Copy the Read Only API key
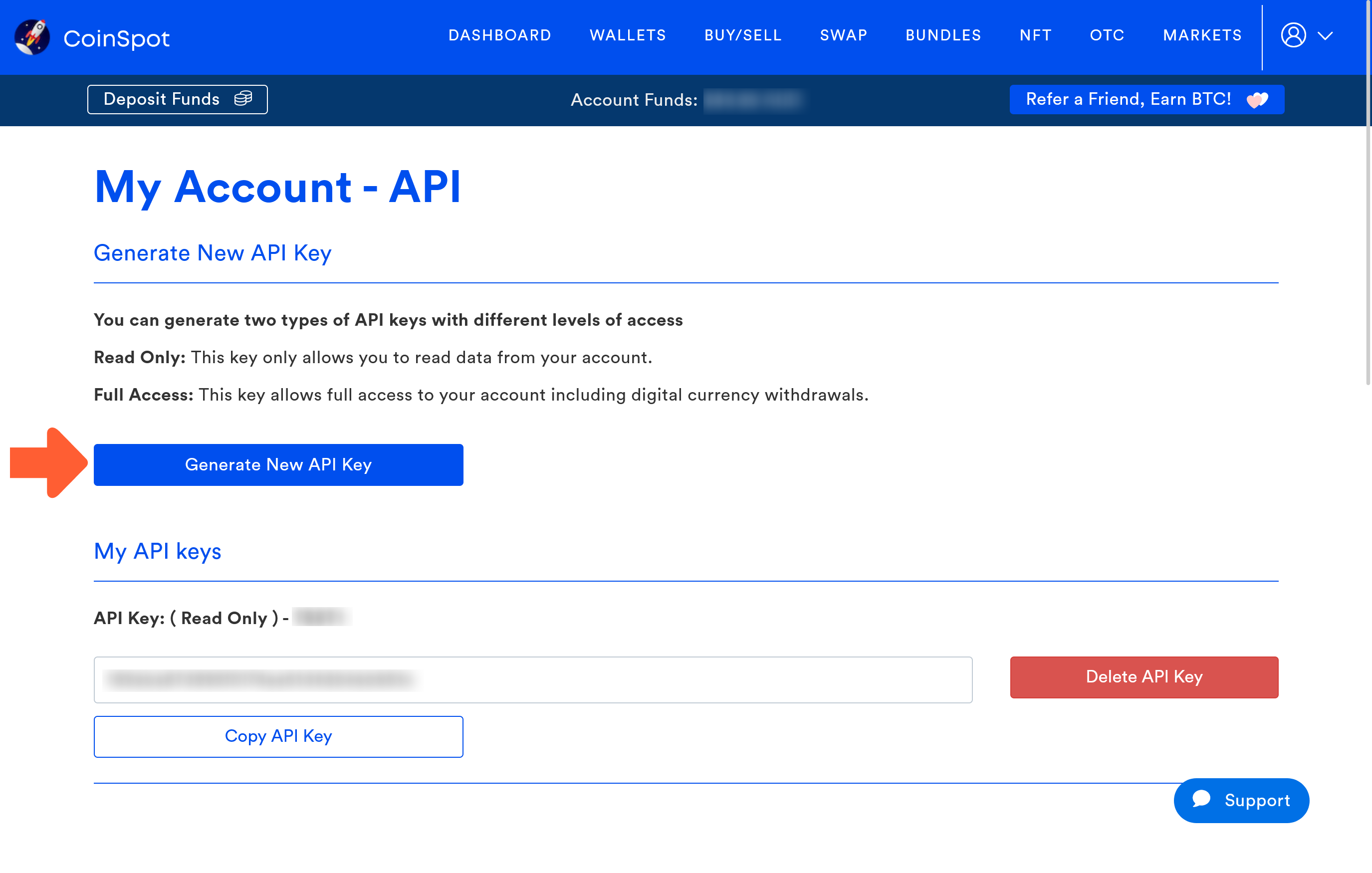This screenshot has width=1372, height=873. click(278, 736)
